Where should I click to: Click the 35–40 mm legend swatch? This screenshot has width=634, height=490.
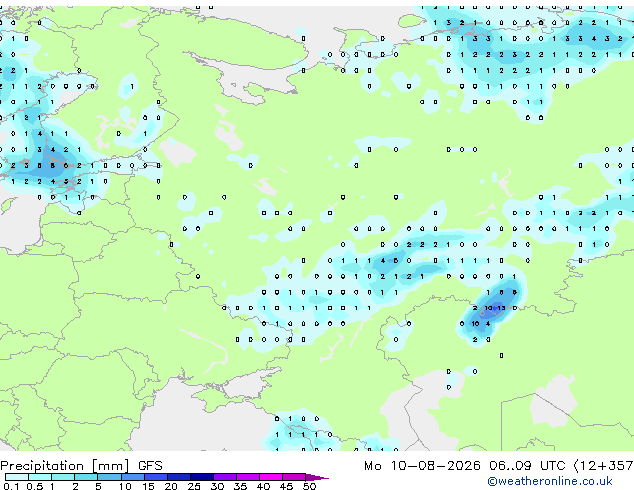tap(247, 477)
